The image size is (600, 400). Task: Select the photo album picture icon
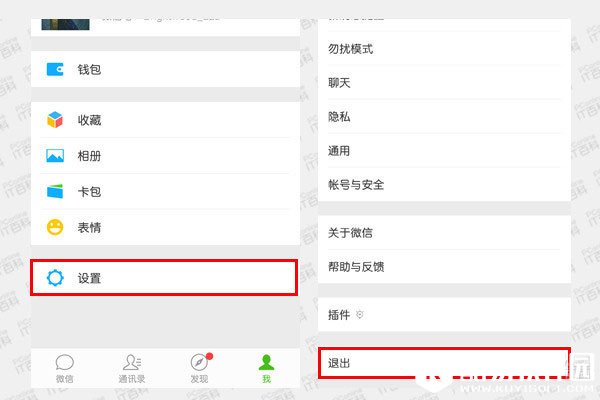55,156
